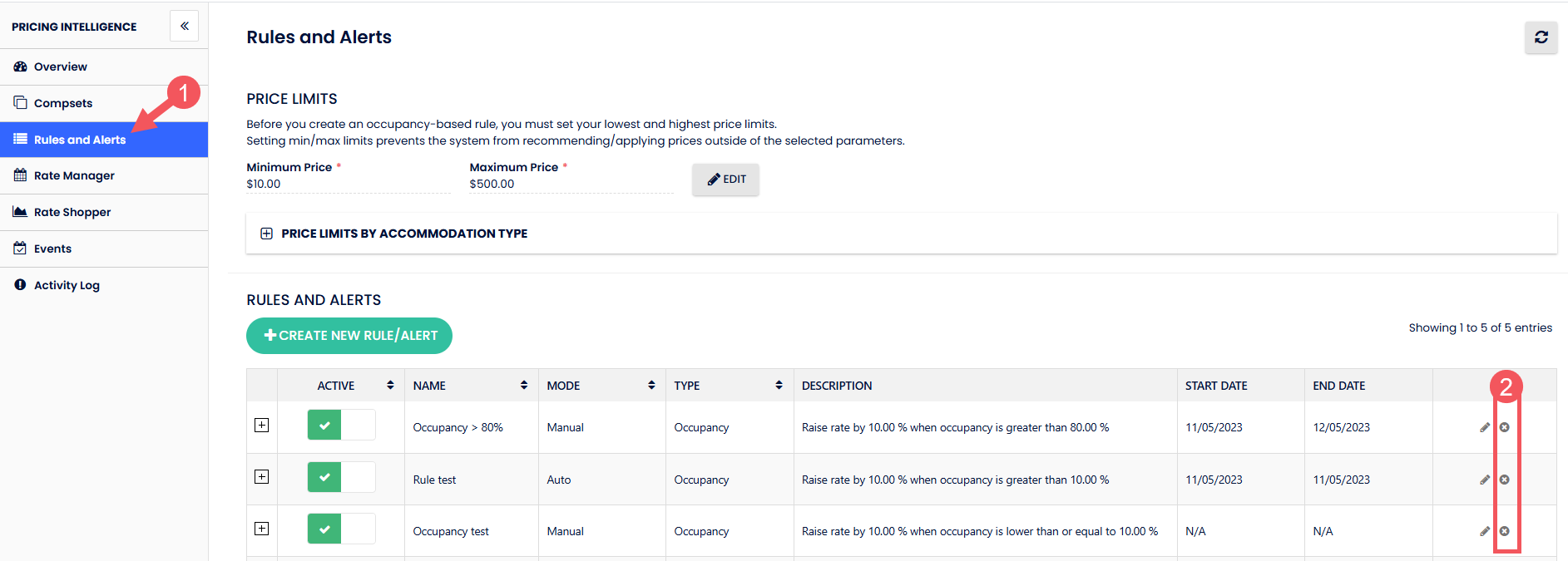Delete the Occupancy > 80% rule
Image resolution: width=1568 pixels, height=561 pixels.
point(1504,427)
